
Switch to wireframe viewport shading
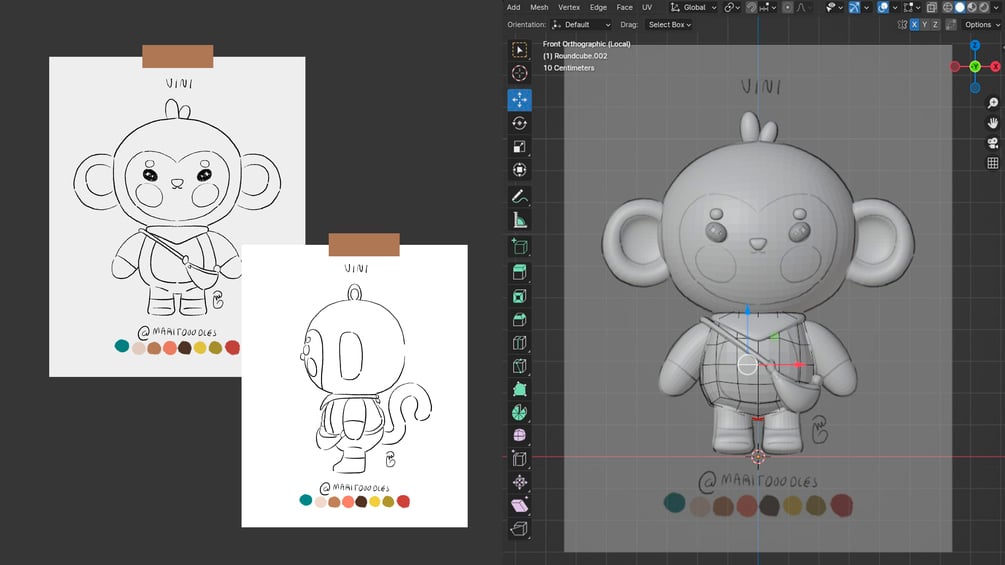tap(947, 7)
